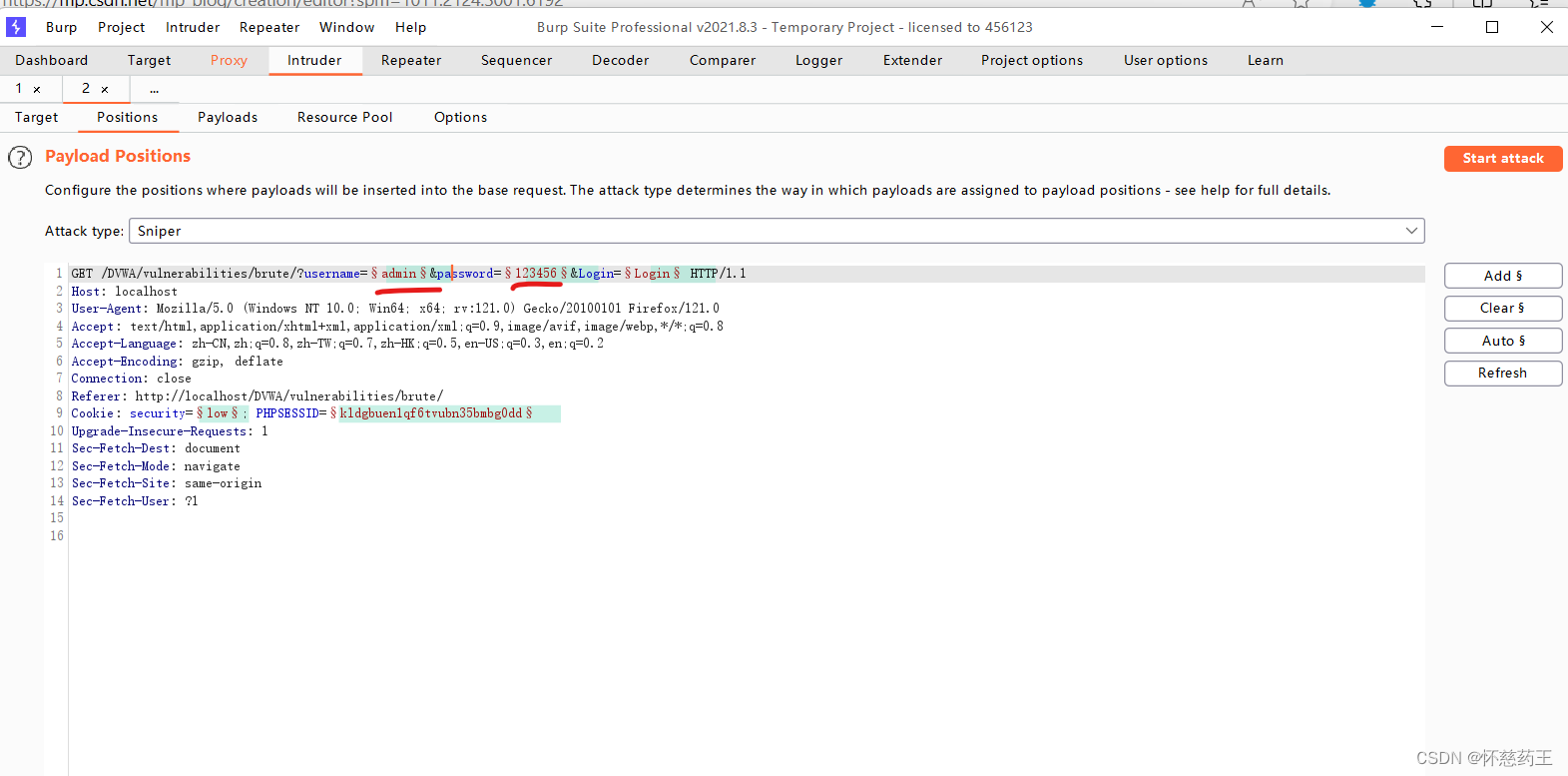This screenshot has width=1568, height=776.
Task: Select intruder attack tab 2
Action: (x=86, y=89)
